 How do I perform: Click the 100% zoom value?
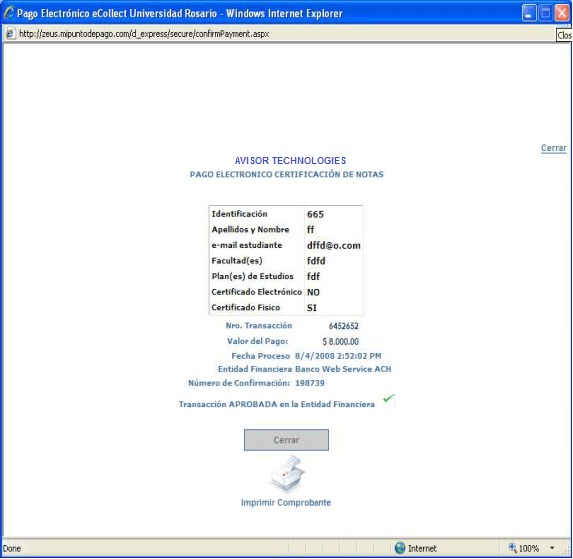pos(529,548)
